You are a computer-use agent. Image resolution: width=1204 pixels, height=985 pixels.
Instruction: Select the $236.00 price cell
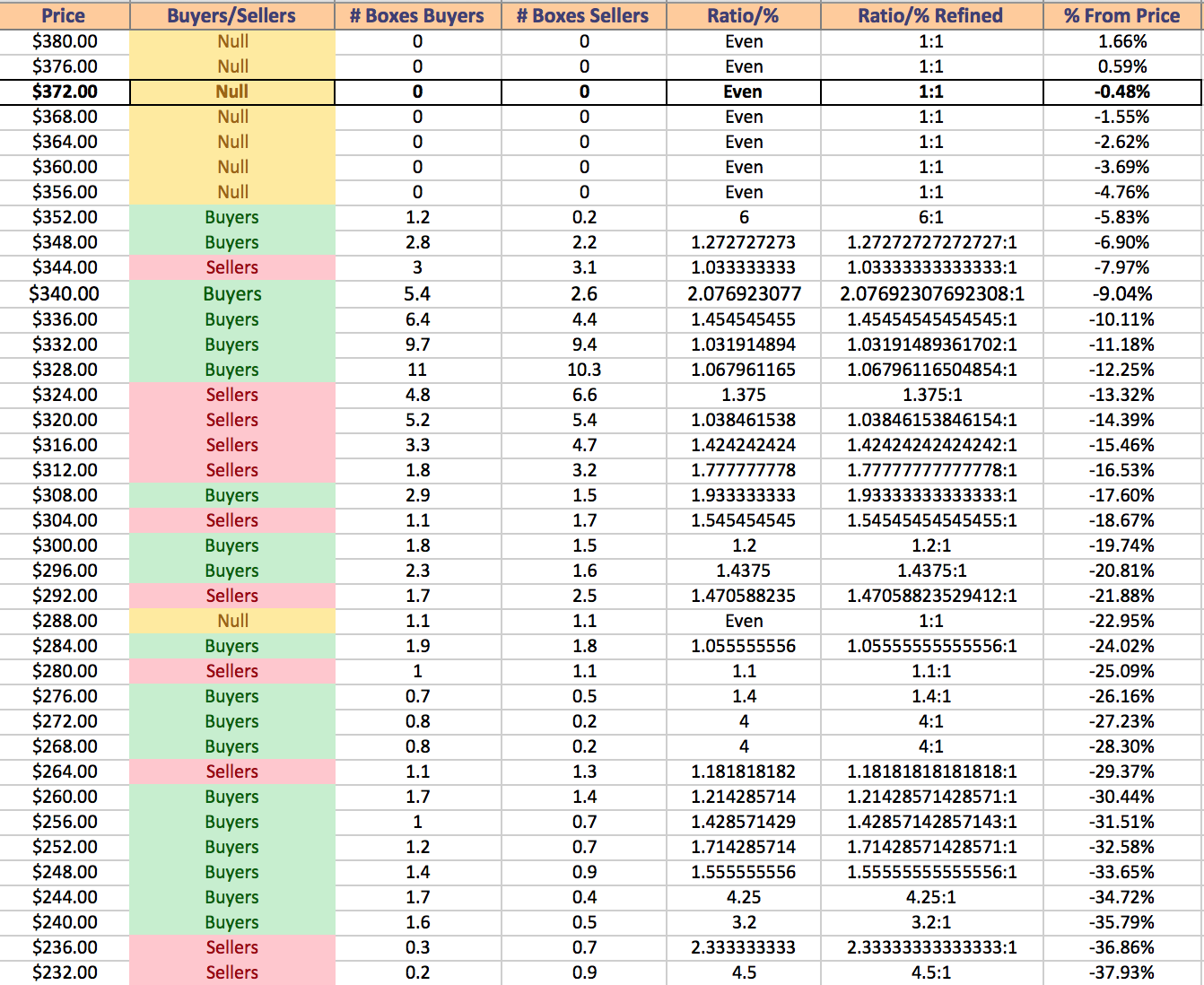(x=65, y=947)
